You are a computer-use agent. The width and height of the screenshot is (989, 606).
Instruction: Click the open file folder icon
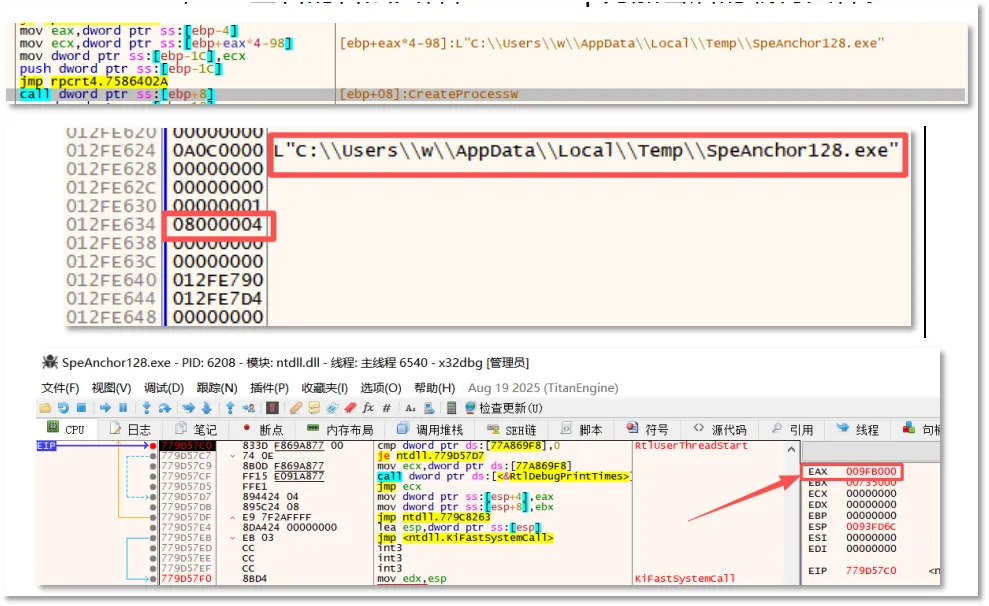pos(45,408)
